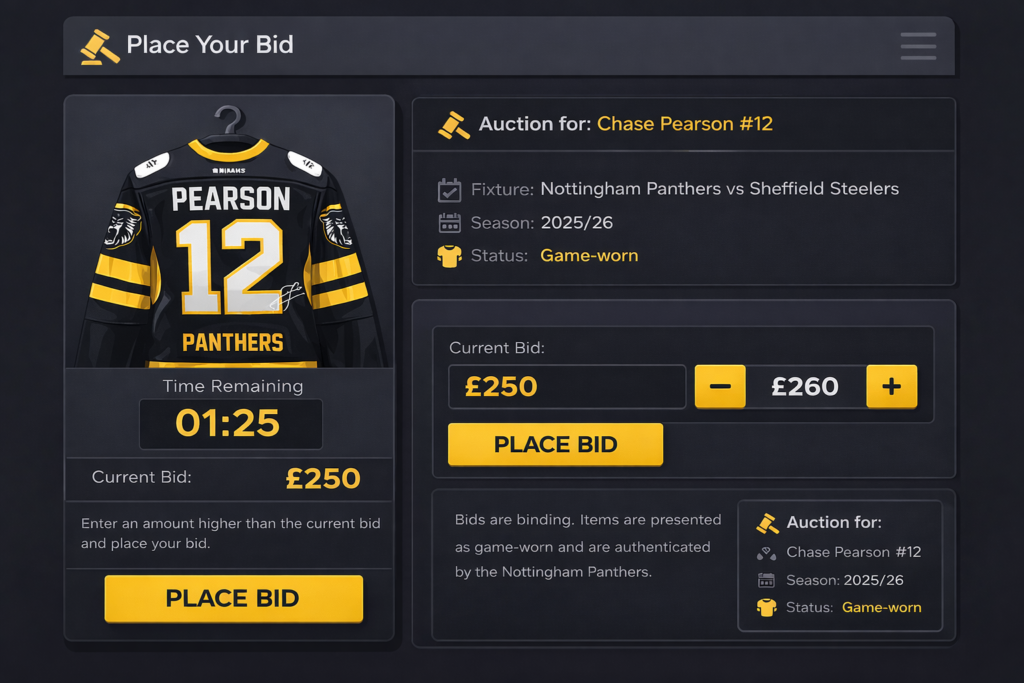The image size is (1024, 683).
Task: Click the calendar icon in the summary card
Action: [767, 580]
